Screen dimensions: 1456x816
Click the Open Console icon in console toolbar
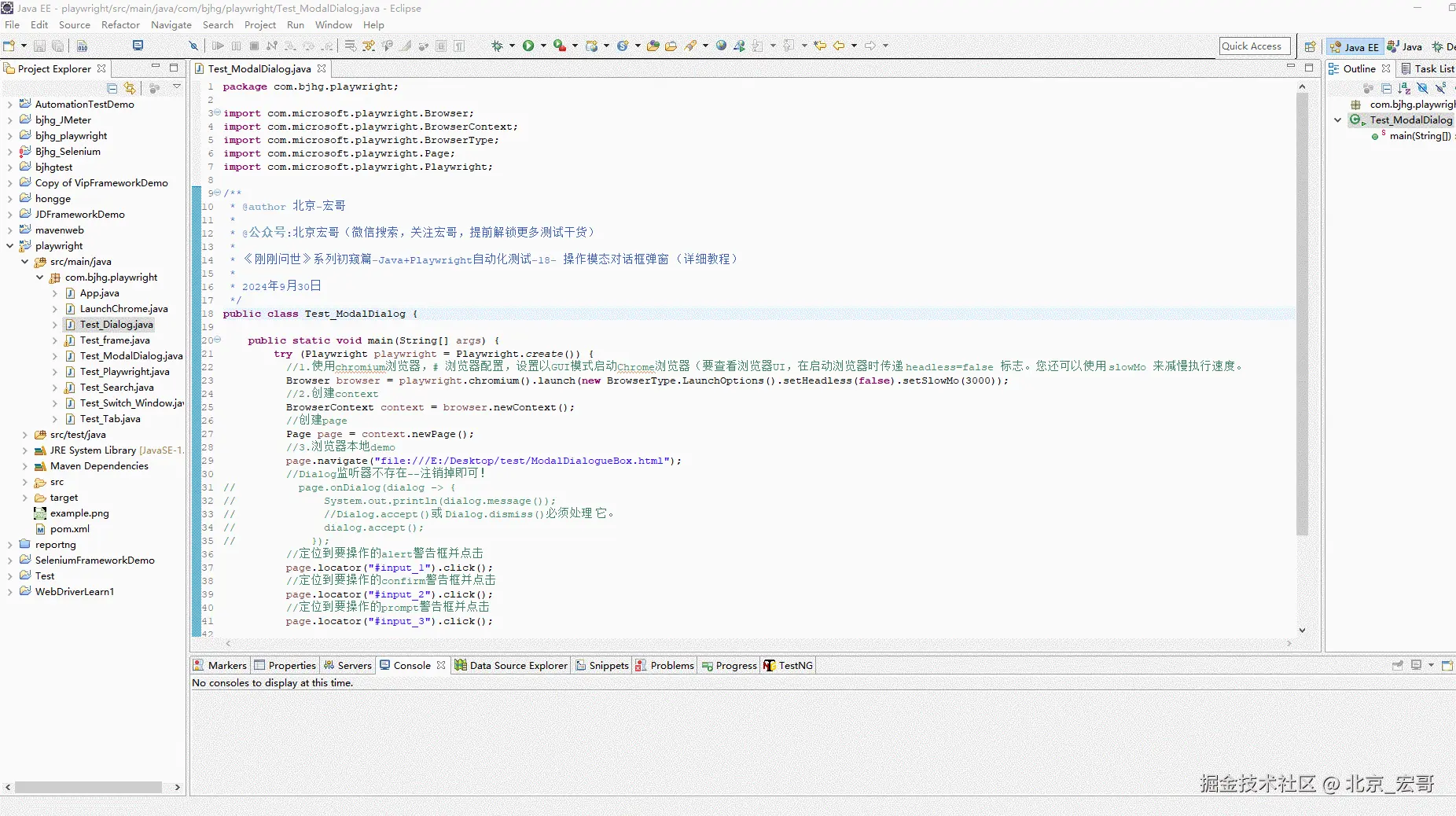coord(1447,665)
